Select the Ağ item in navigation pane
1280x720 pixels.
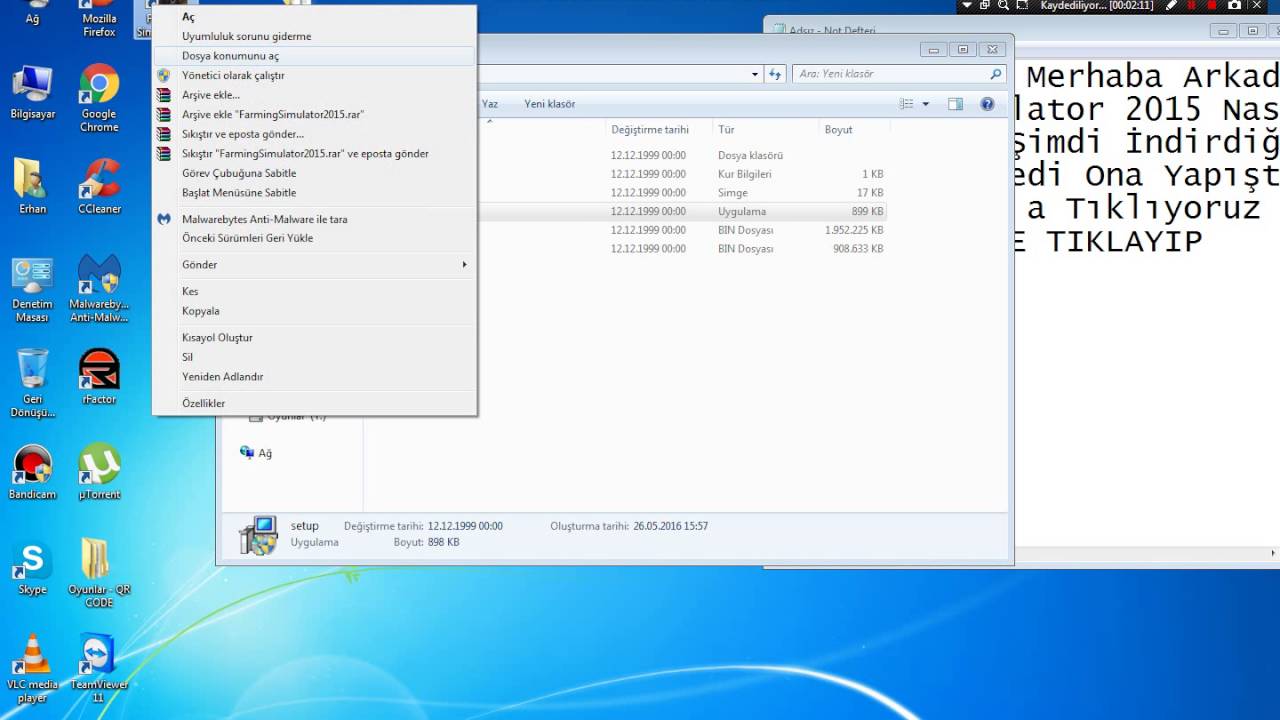coord(256,453)
